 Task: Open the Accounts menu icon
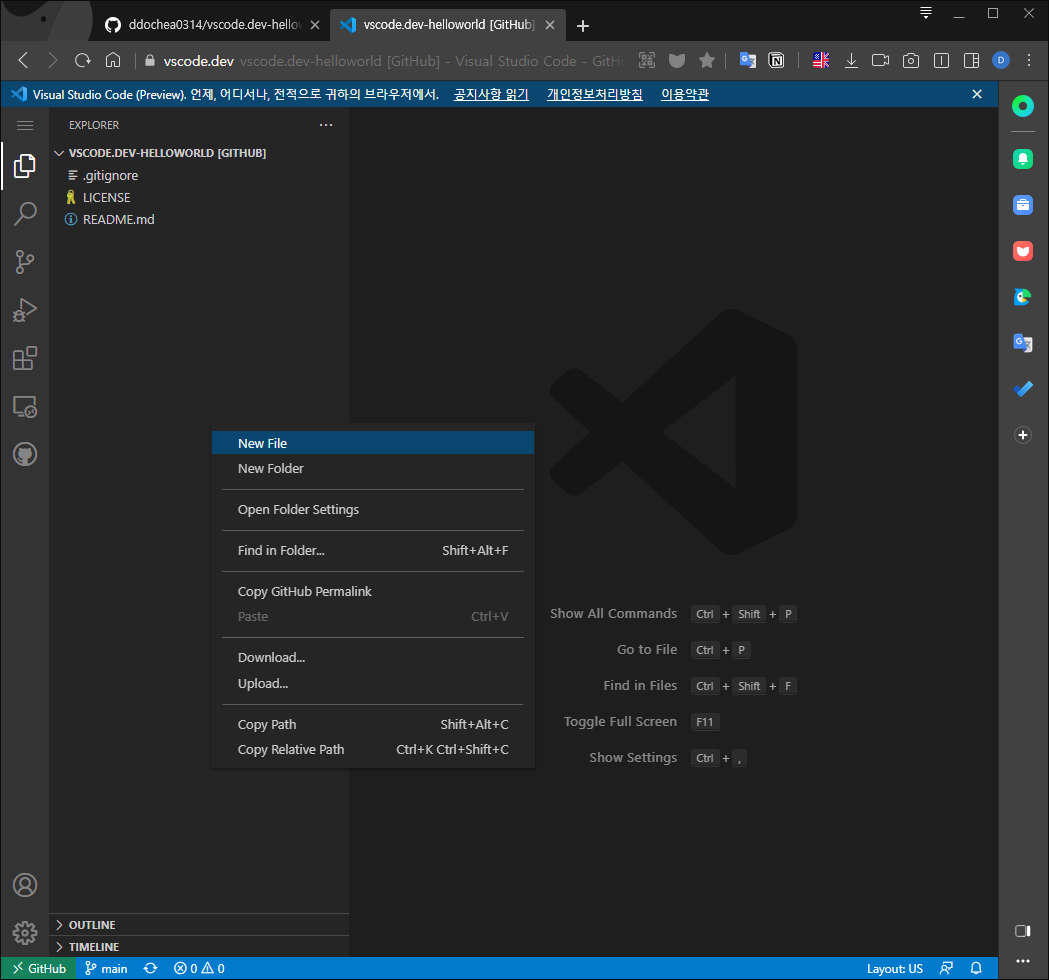click(25, 885)
